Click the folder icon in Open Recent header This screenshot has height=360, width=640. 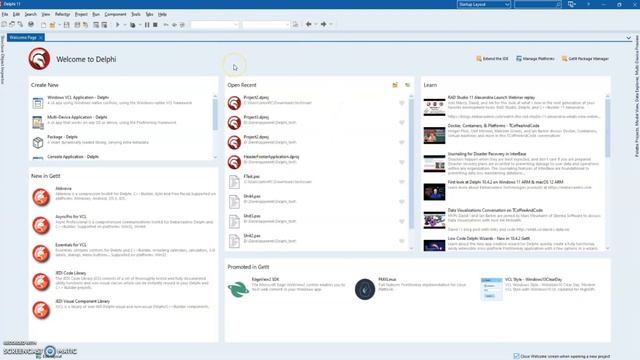tap(395, 85)
